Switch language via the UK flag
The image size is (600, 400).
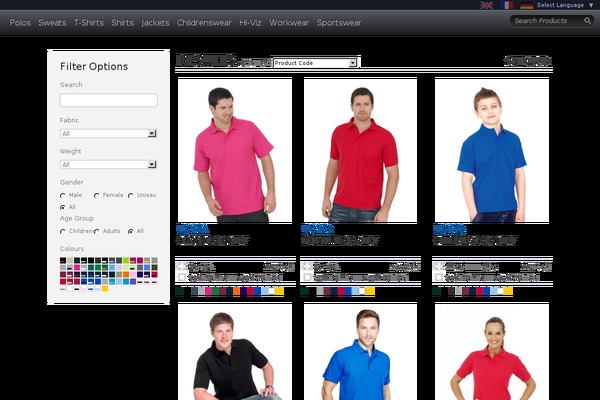pyautogui.click(x=486, y=5)
